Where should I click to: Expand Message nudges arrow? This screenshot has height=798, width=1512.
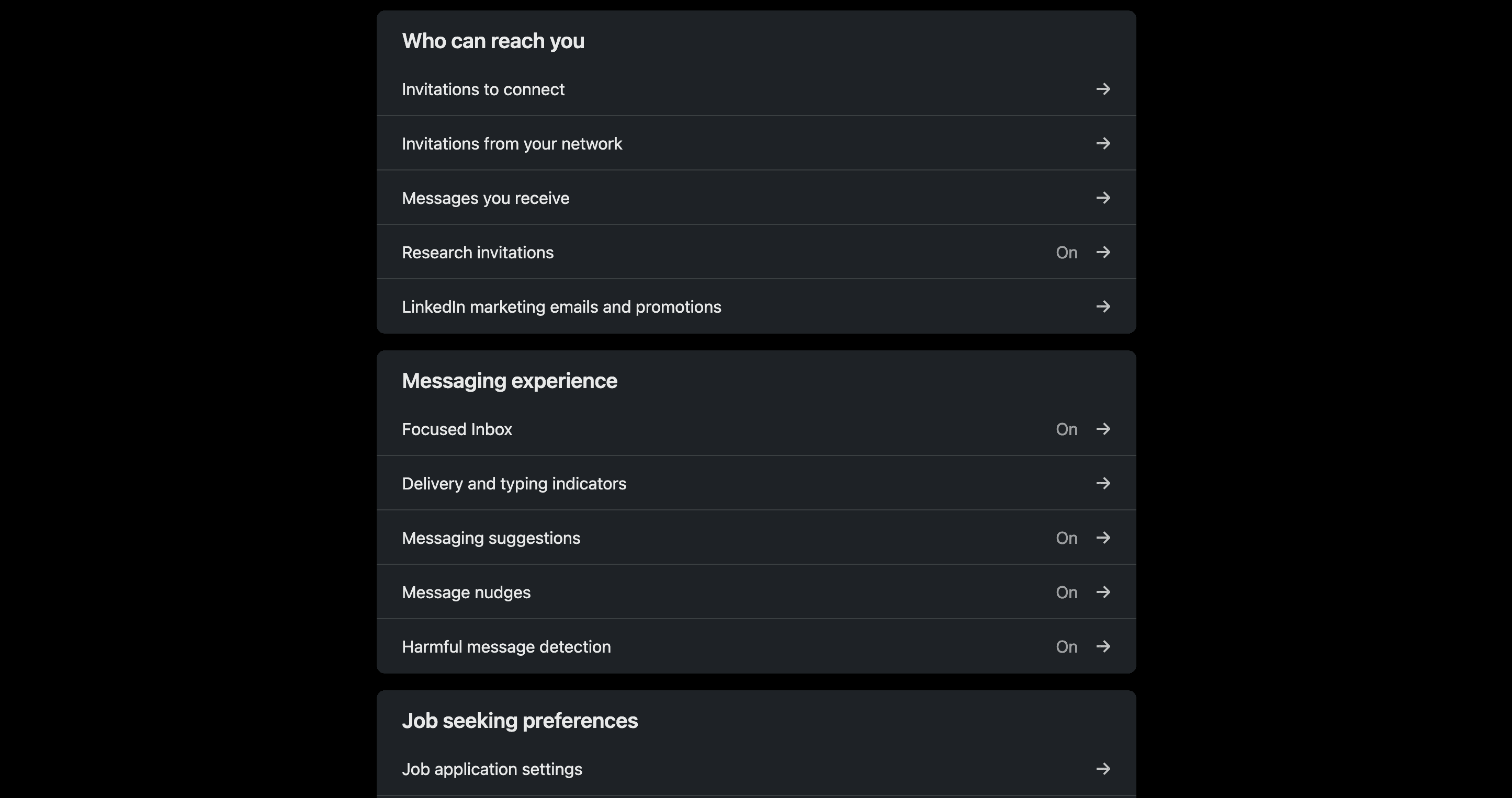coord(1103,592)
